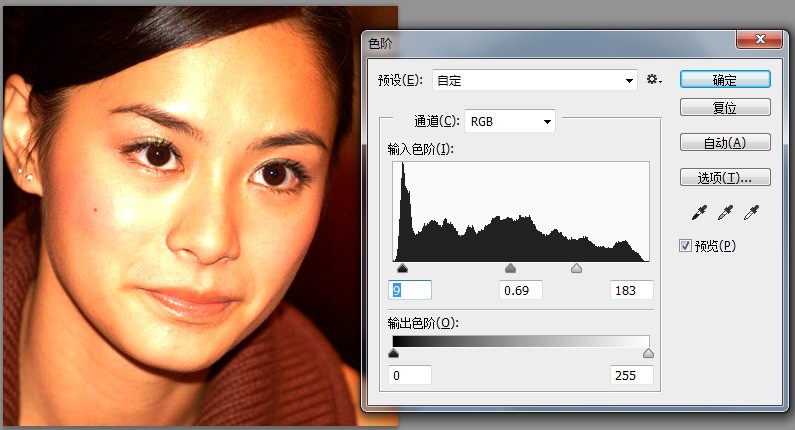Open the preset options gear menu

click(654, 80)
